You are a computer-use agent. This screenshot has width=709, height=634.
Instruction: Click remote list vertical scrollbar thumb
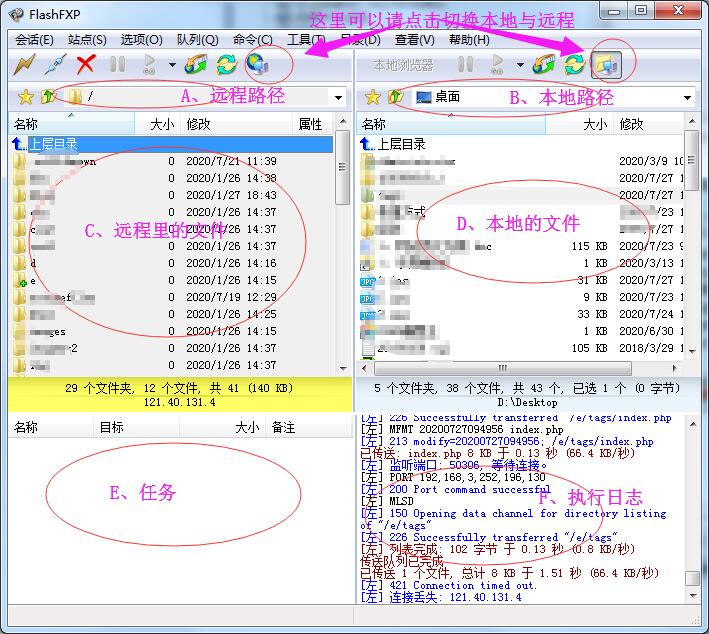[343, 167]
